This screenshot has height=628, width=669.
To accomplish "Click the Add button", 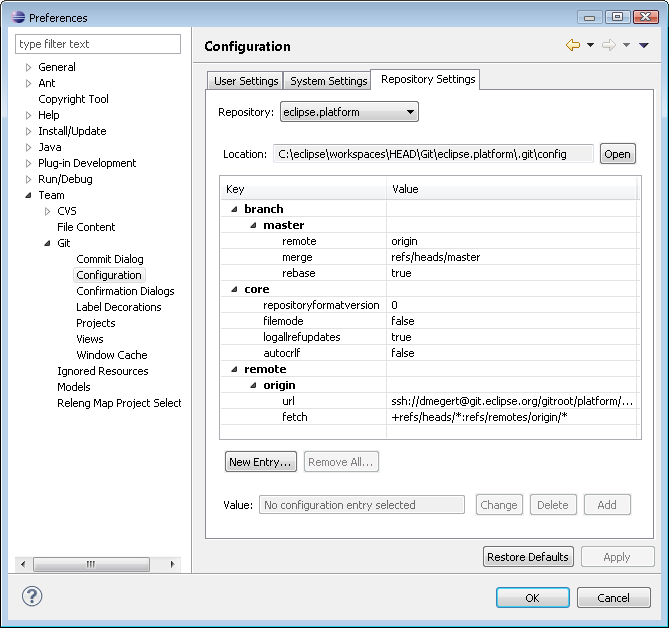I will pyautogui.click(x=607, y=505).
